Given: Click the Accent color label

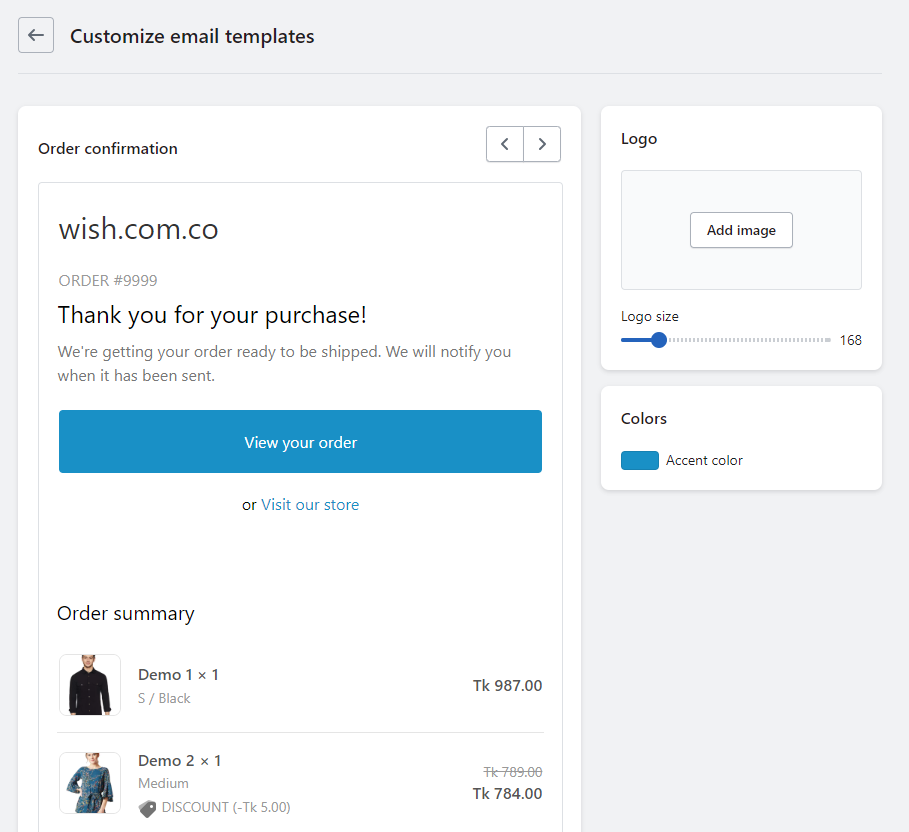Looking at the screenshot, I should pos(704,461).
